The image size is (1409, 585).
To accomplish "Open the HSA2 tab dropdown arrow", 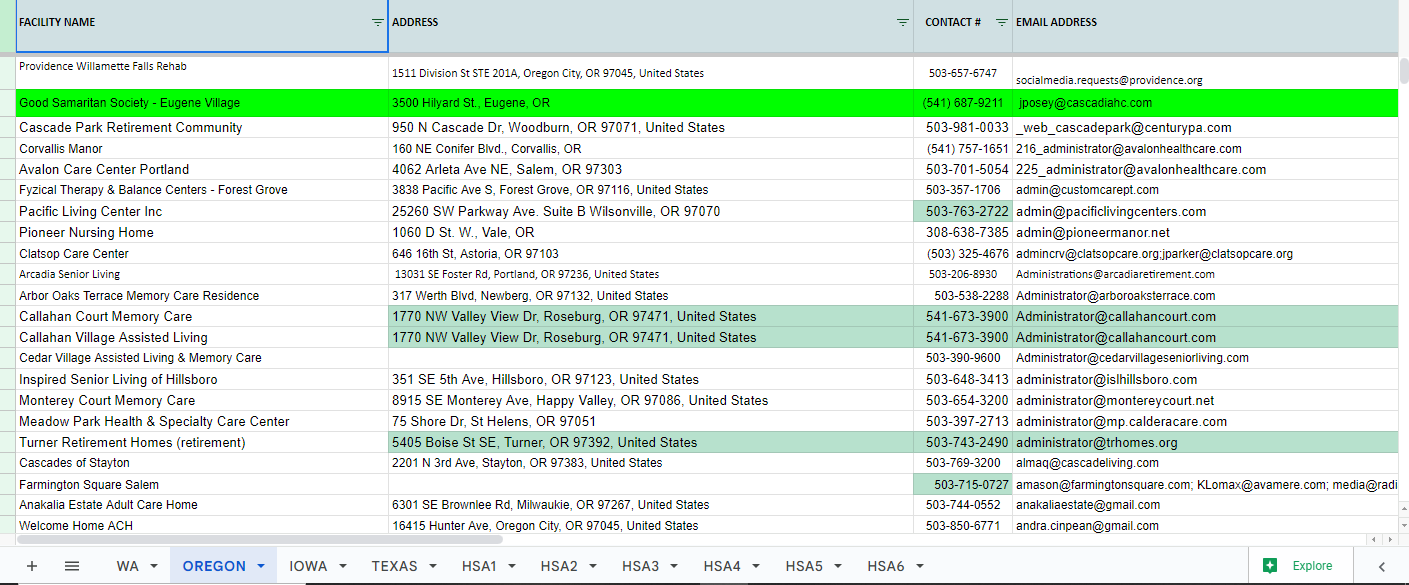I will (x=593, y=566).
